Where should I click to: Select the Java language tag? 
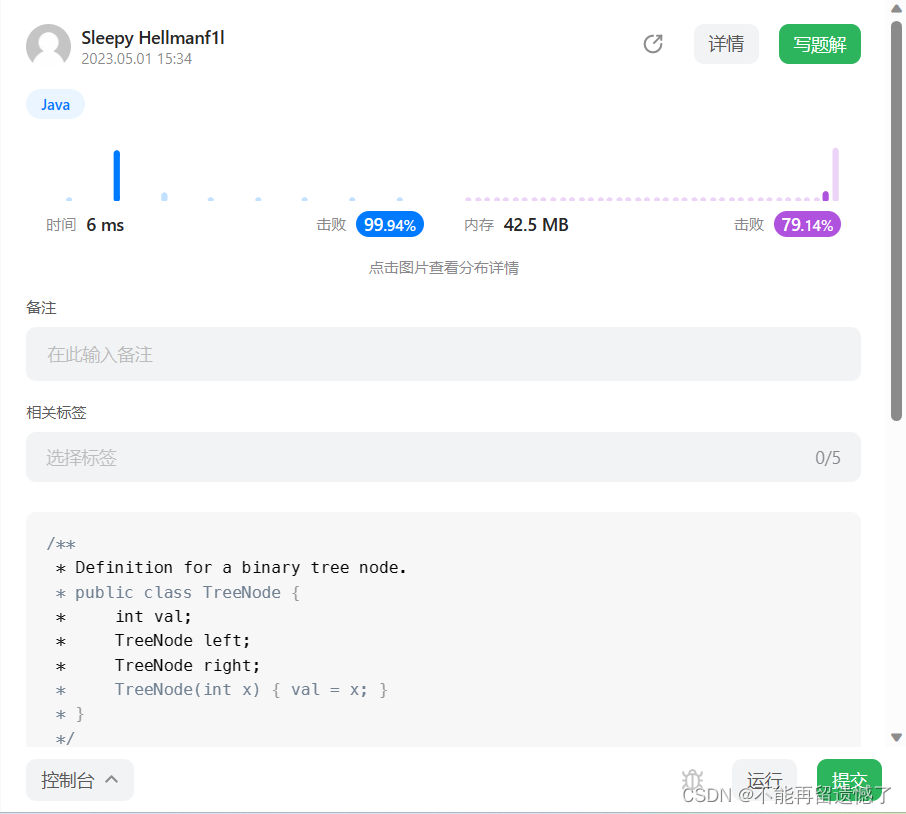[x=55, y=105]
